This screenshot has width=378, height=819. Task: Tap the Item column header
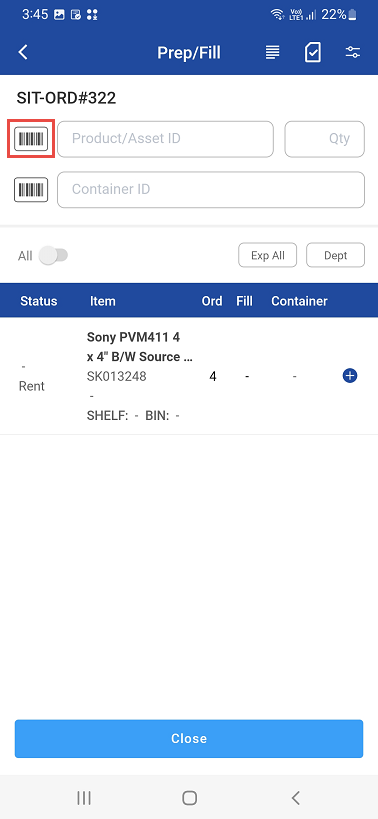(x=103, y=301)
